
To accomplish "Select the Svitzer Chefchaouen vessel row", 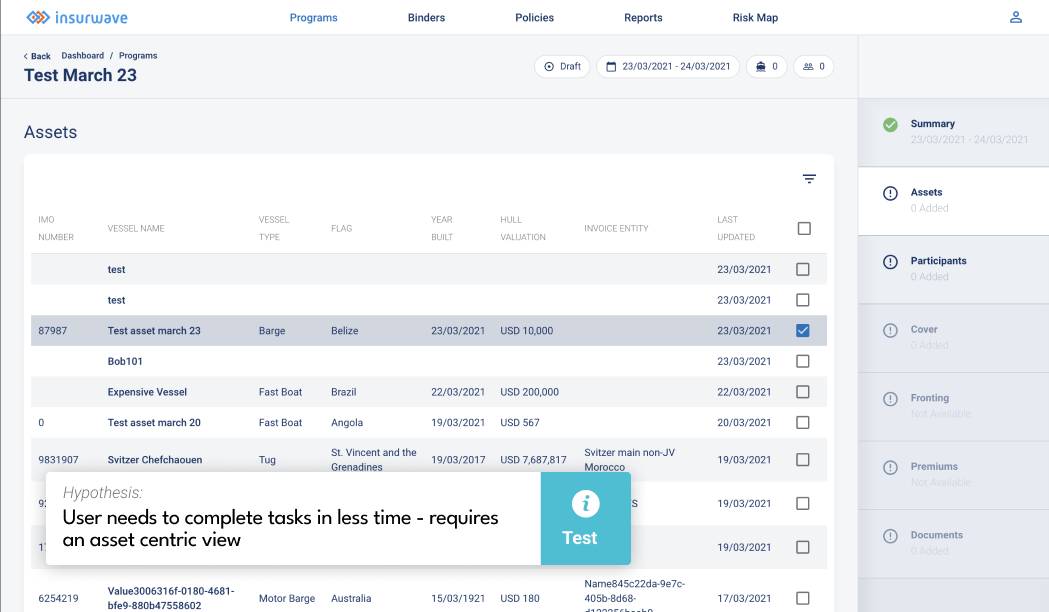I will coord(155,460).
